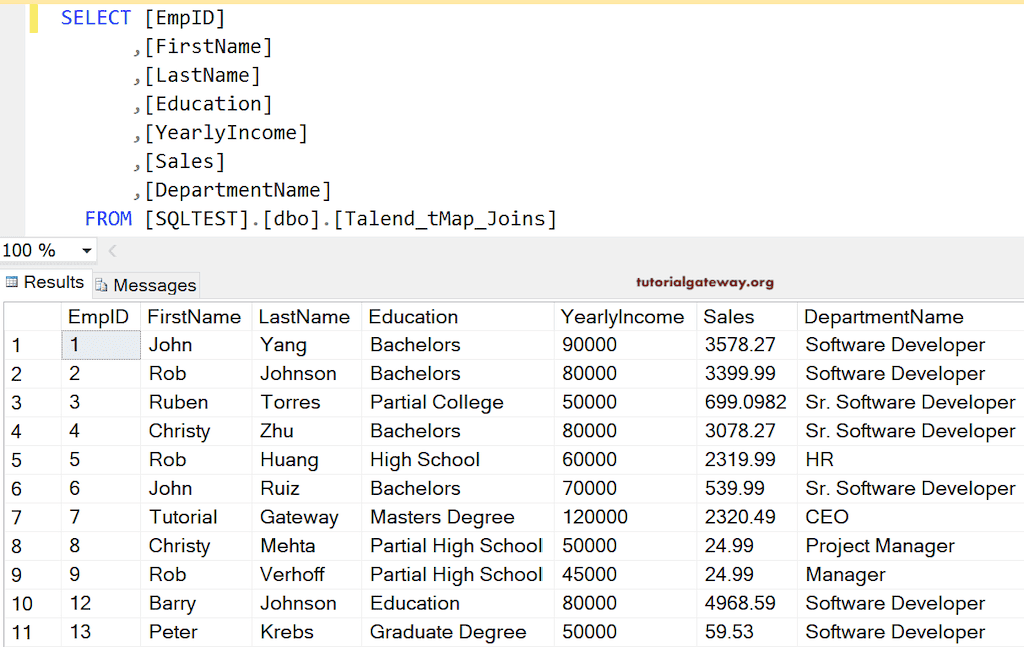Viewport: 1024px width, 647px height.
Task: Select the Results tab
Action: pyautogui.click(x=53, y=283)
